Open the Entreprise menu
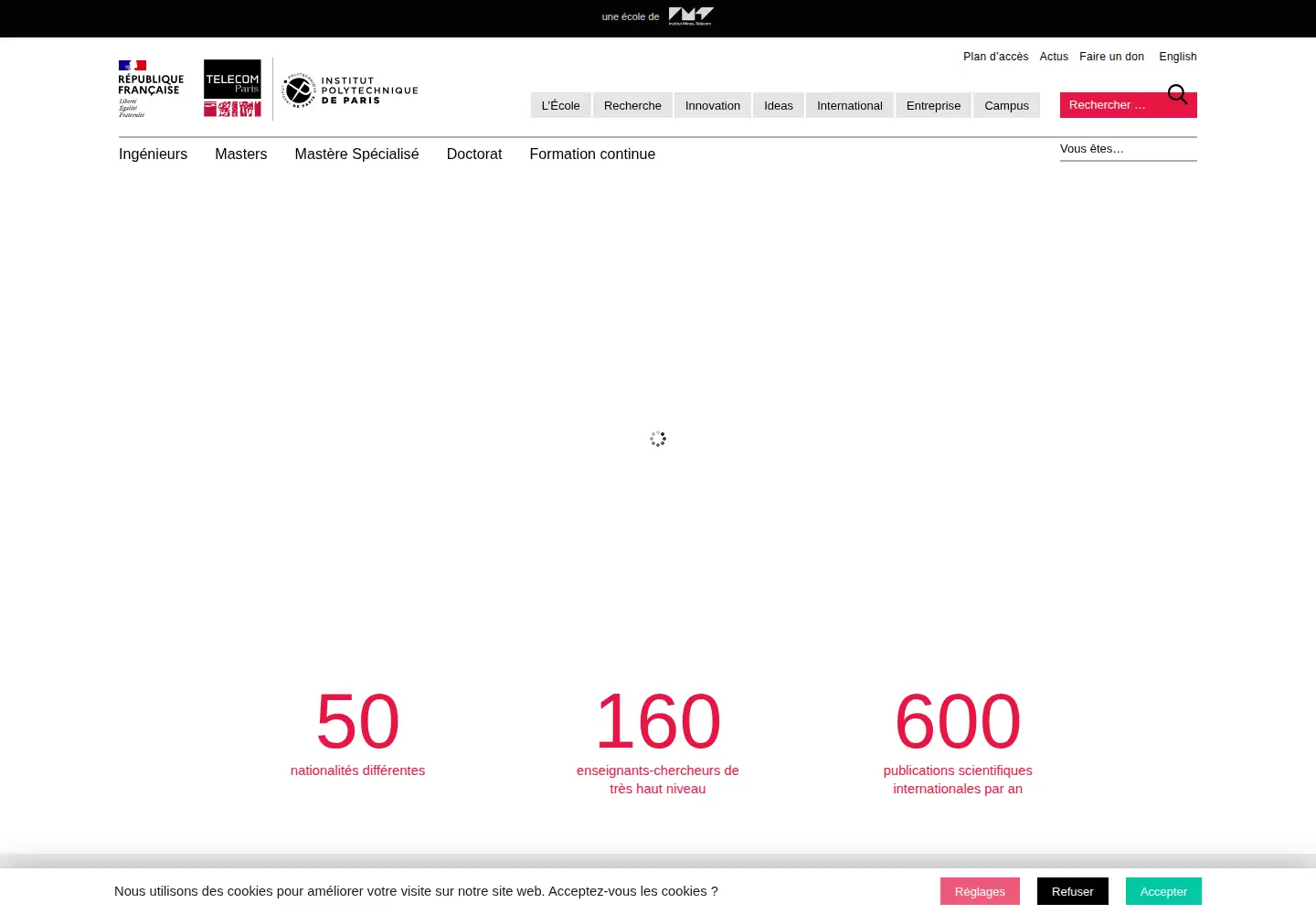The image size is (1316, 914). (934, 105)
